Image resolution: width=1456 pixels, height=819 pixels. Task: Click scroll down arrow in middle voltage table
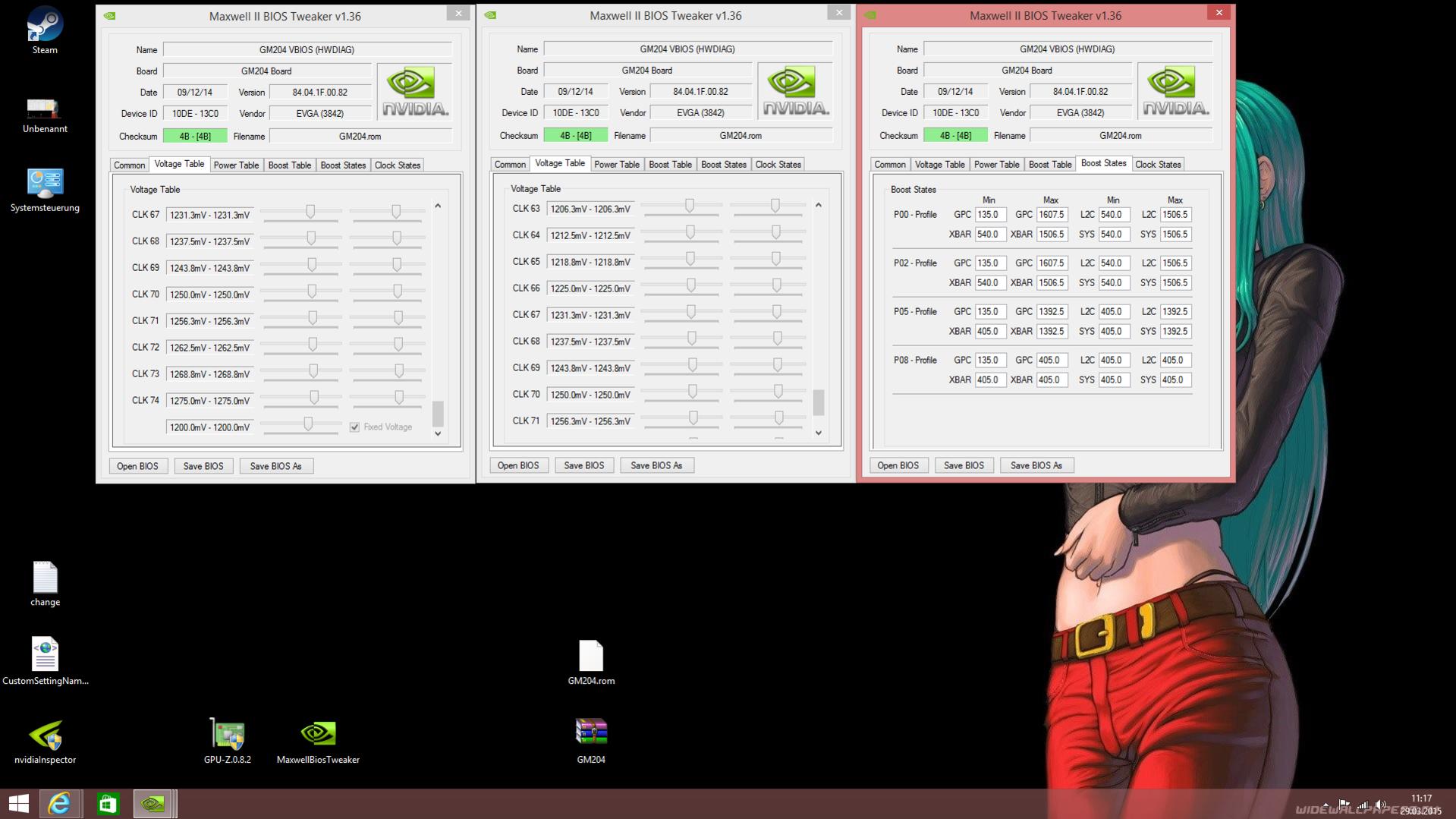point(819,433)
